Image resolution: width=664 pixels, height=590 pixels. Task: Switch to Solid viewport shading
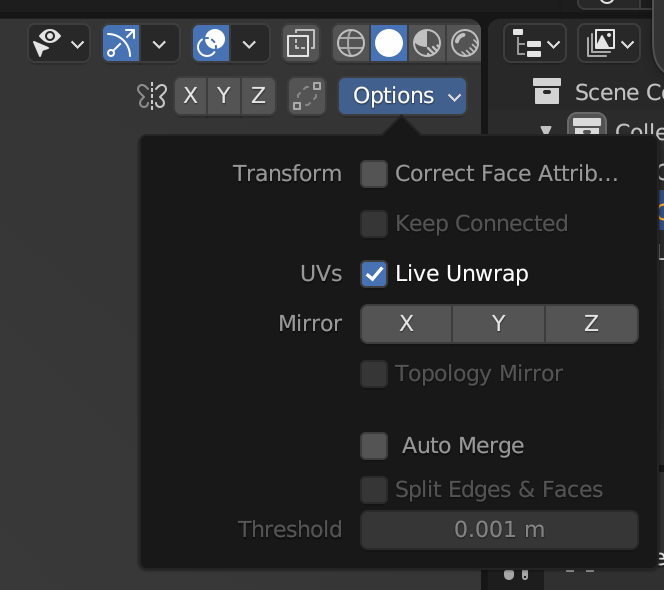coord(389,44)
